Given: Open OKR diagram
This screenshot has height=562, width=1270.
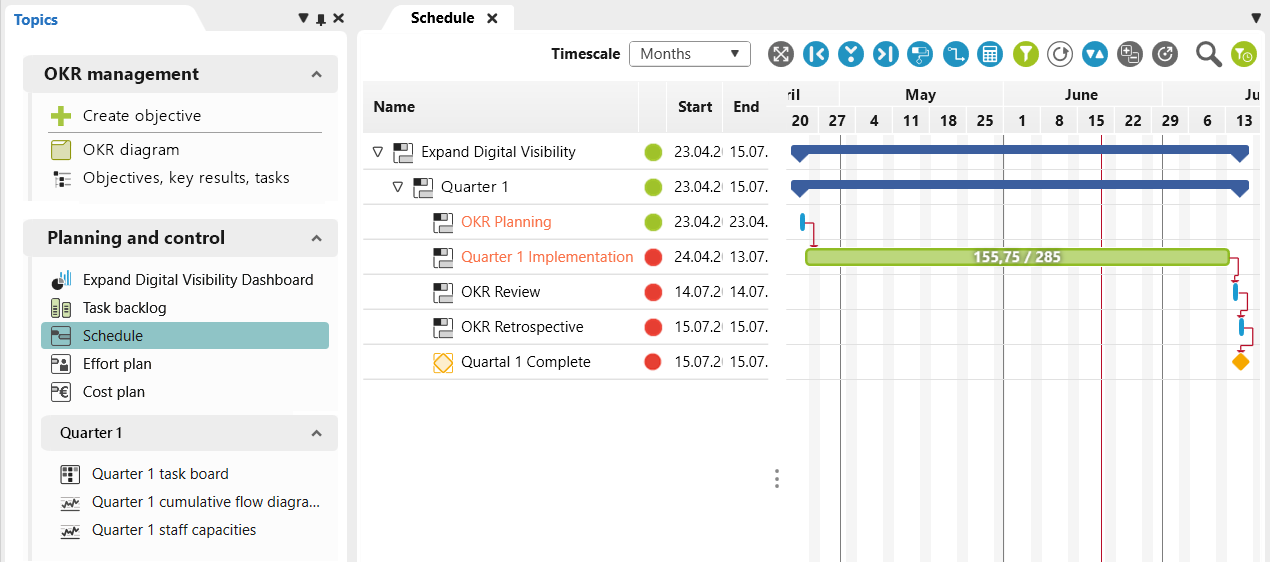Looking at the screenshot, I should coord(131,150).
